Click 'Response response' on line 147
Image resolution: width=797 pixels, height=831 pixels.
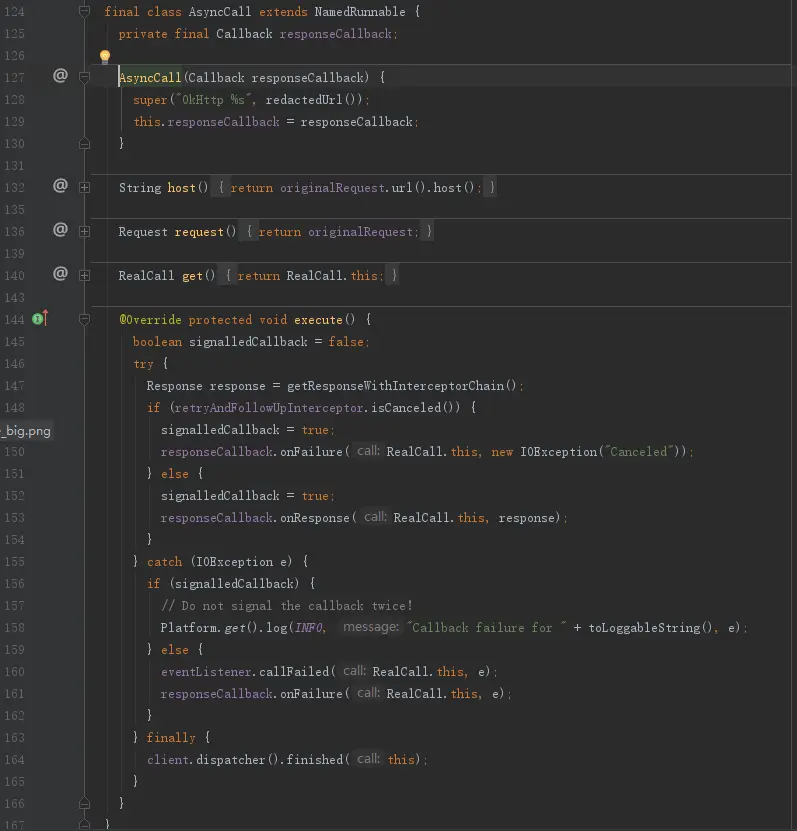point(206,386)
